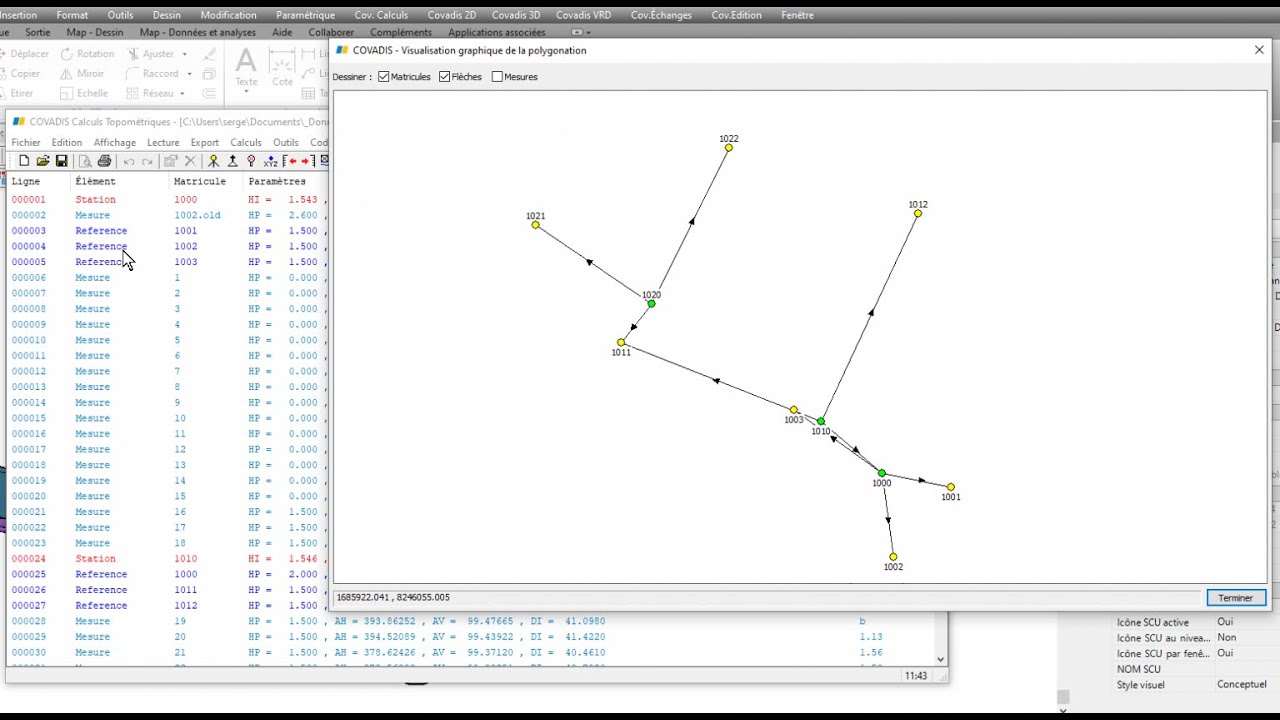Open the Outils menu in Calculs Topométriques

(285, 143)
